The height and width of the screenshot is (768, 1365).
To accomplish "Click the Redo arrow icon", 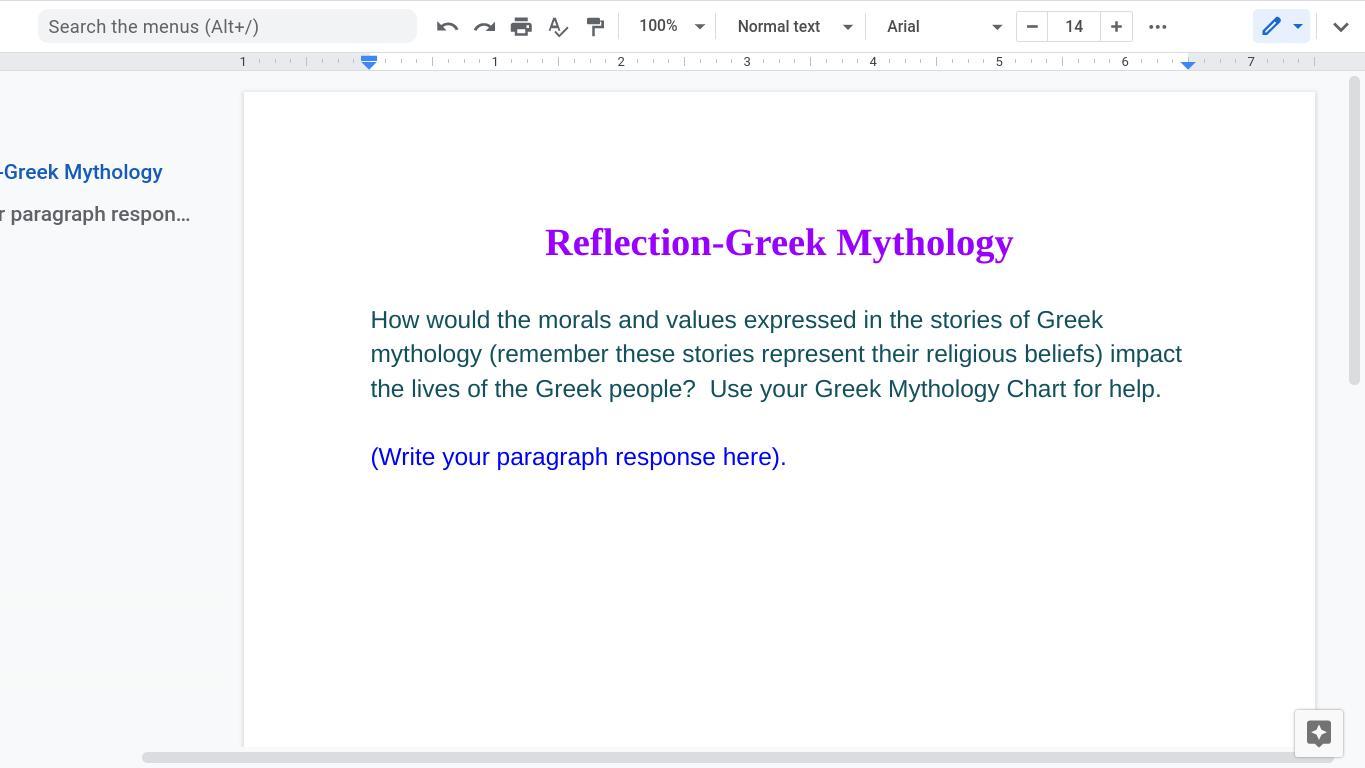I will coord(484,27).
